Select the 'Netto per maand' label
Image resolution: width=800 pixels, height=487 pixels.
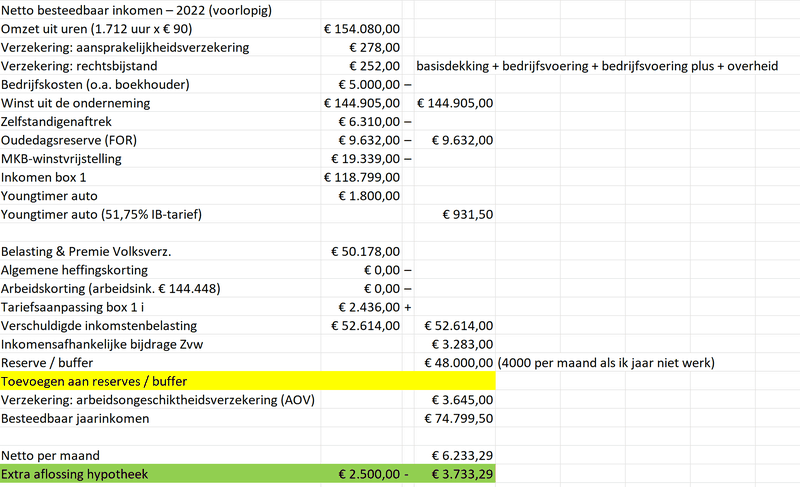coord(51,455)
